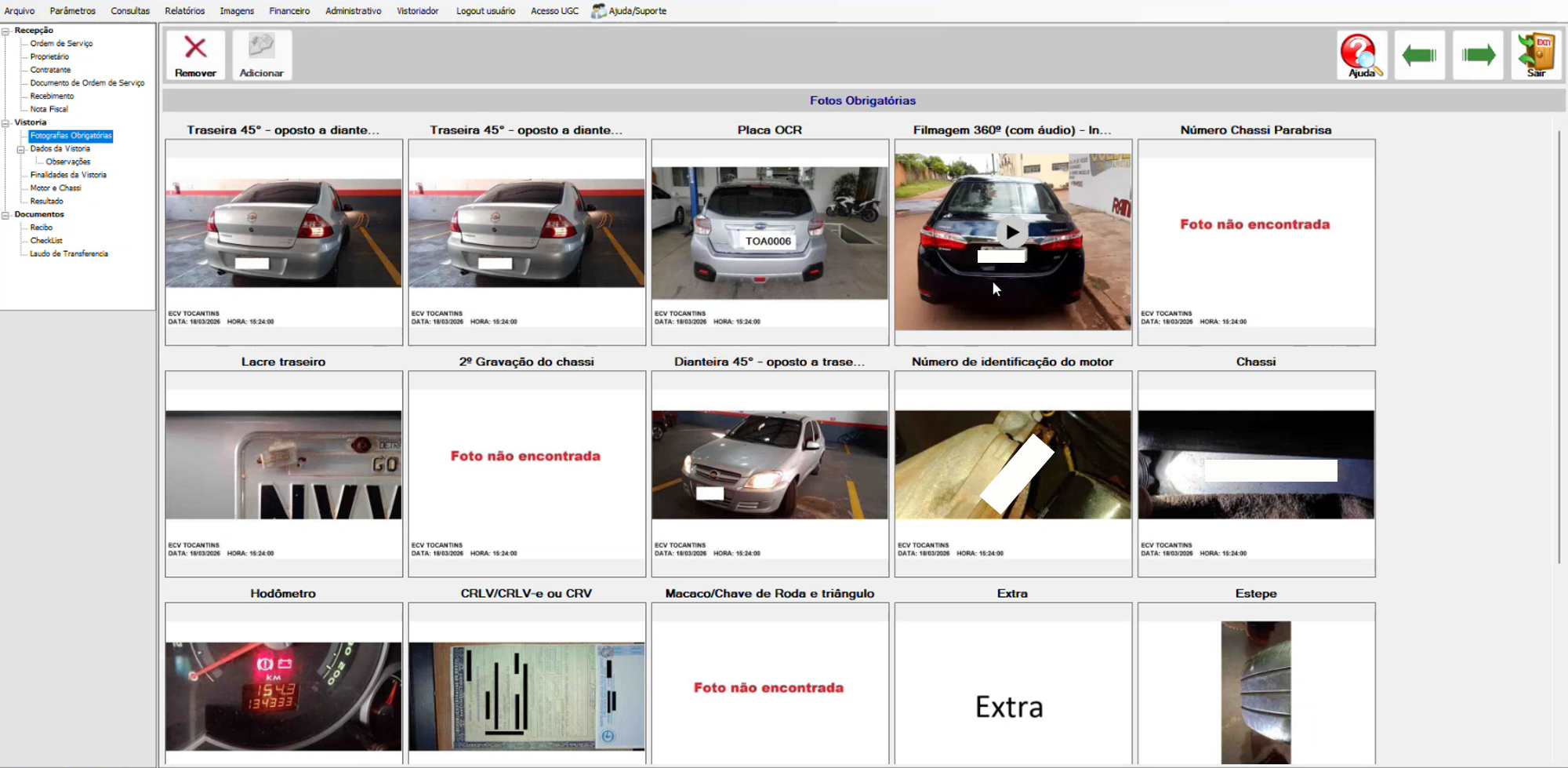Open the Relatórios menu
The image size is (1568, 768).
click(185, 11)
